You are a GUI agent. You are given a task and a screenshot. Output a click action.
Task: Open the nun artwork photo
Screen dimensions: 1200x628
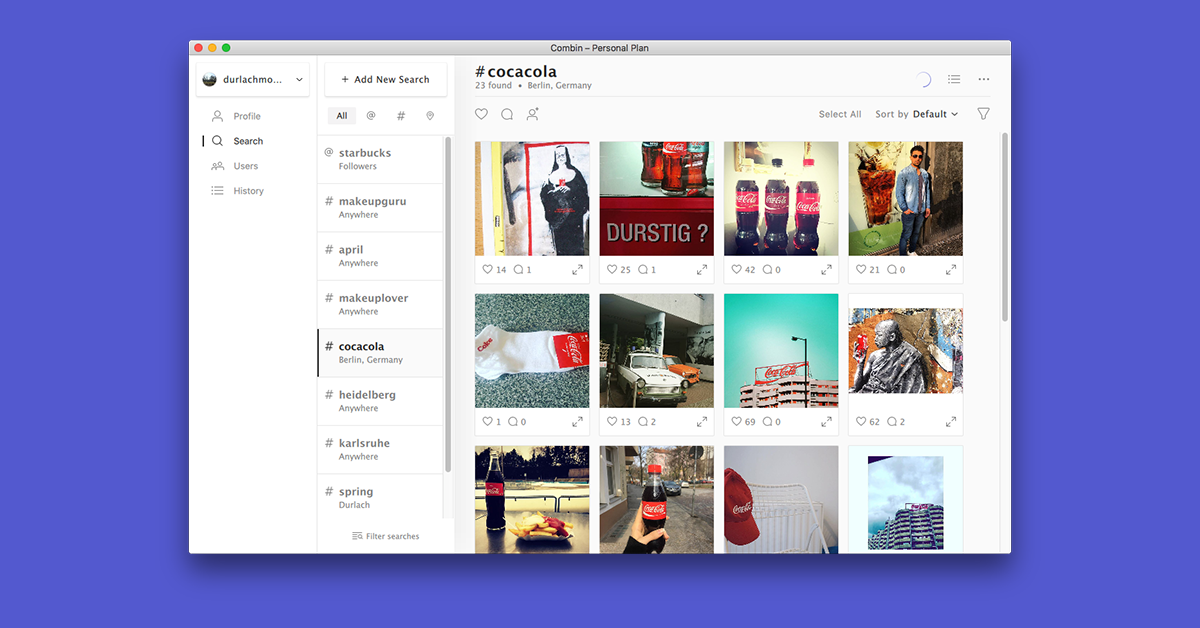(532, 198)
